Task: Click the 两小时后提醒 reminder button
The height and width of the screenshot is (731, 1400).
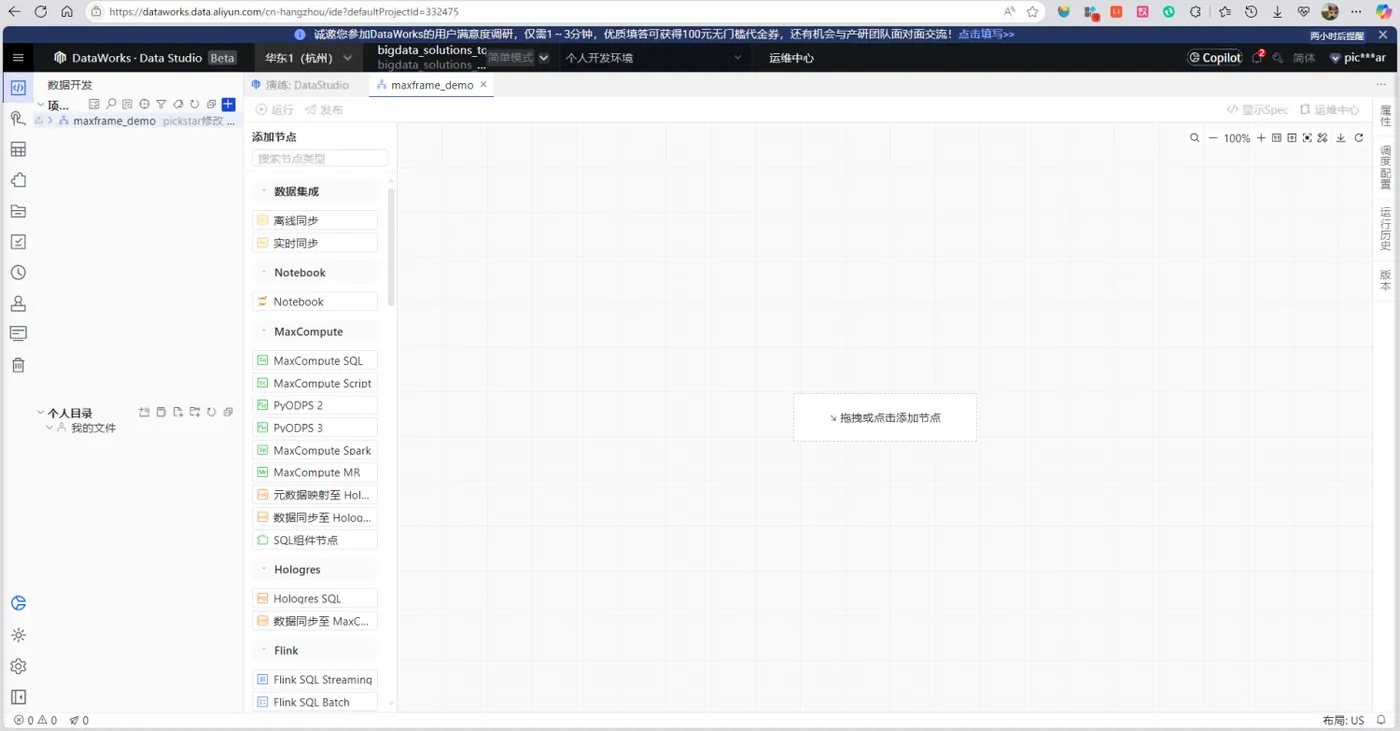Action: [1337, 35]
